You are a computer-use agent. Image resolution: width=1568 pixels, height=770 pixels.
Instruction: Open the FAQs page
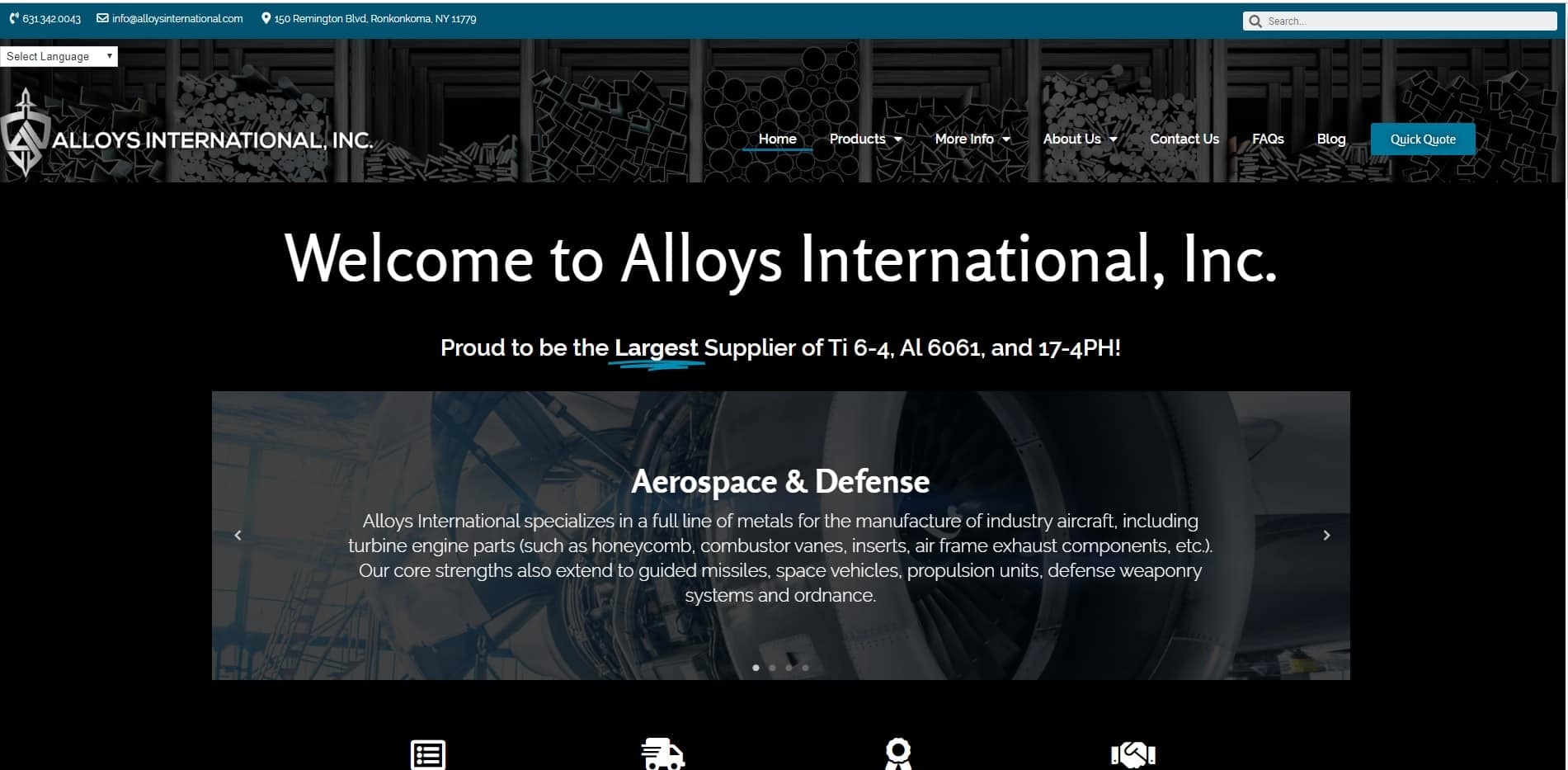[x=1268, y=139]
